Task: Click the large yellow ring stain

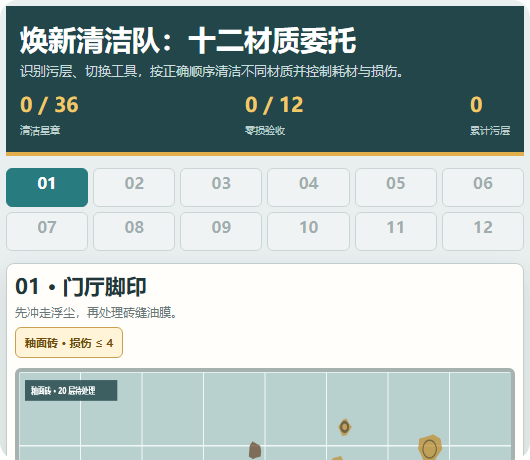Action: pos(430,447)
